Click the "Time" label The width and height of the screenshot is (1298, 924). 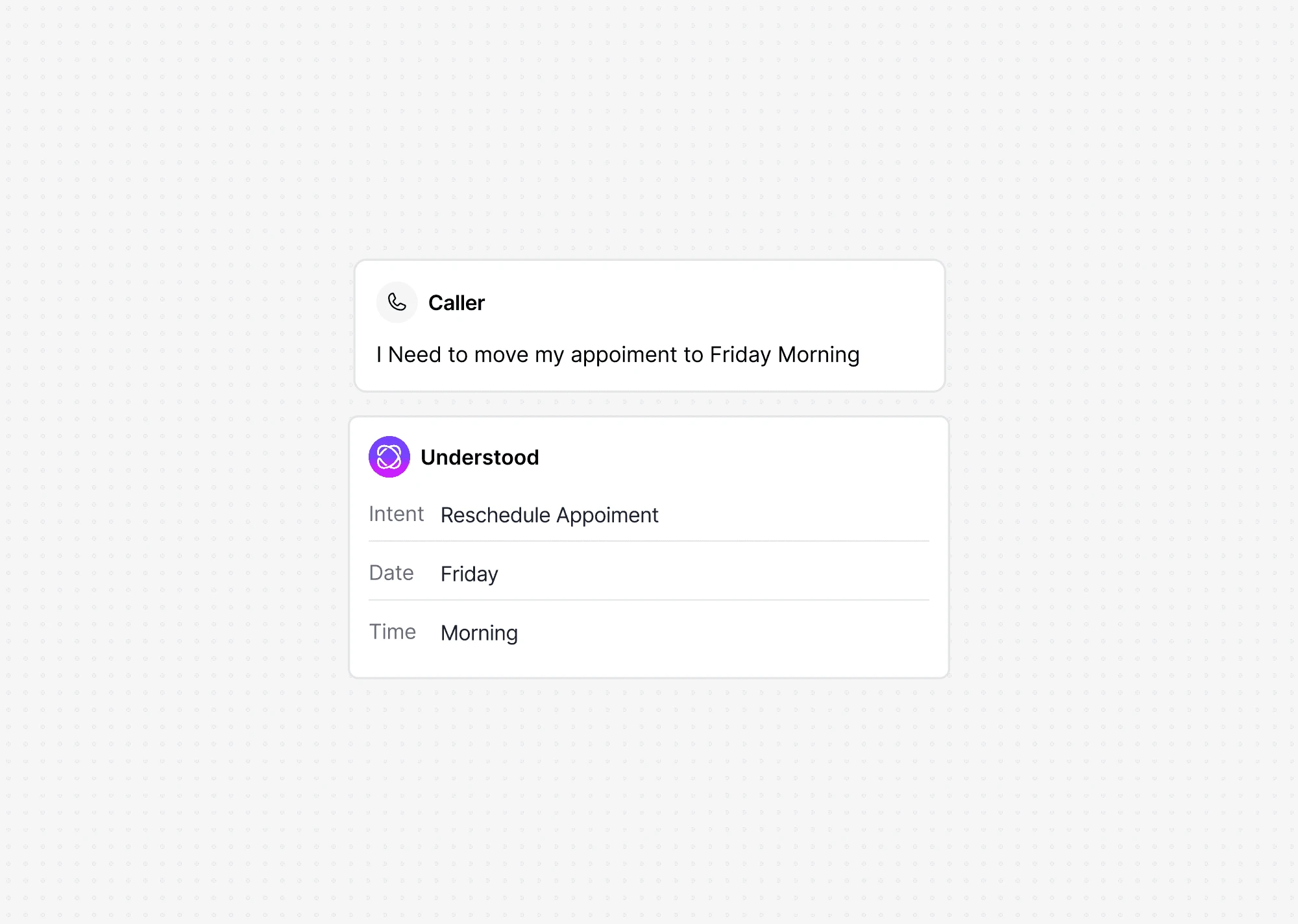pyautogui.click(x=392, y=632)
